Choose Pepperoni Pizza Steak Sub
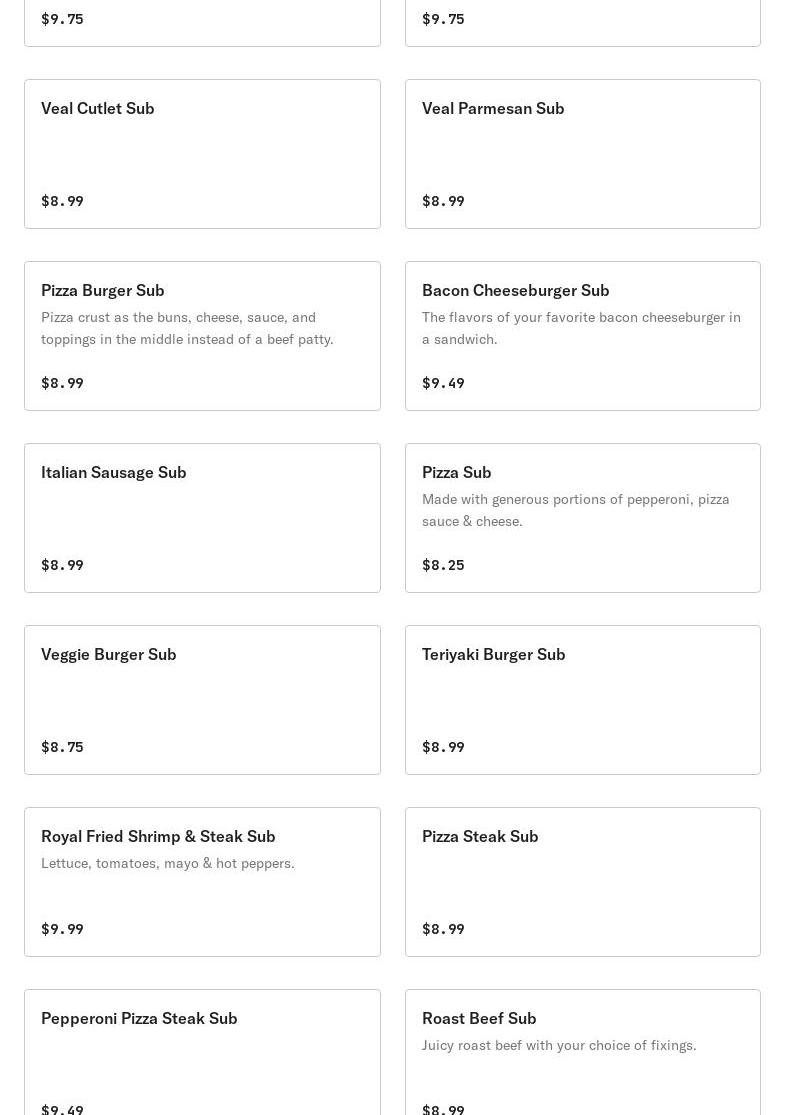785x1115 pixels. (x=202, y=1052)
